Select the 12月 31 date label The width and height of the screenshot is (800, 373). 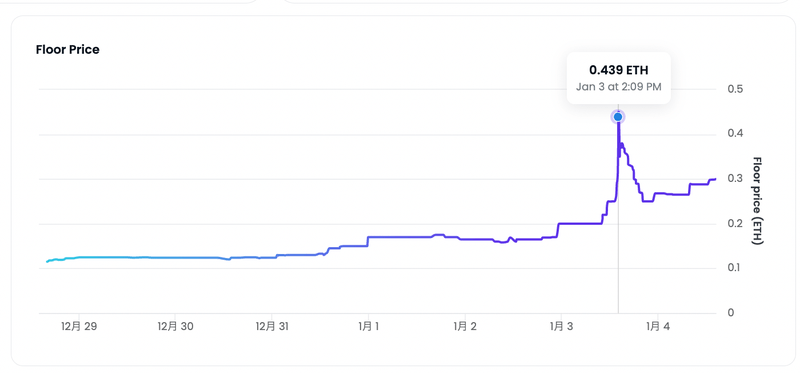272,327
